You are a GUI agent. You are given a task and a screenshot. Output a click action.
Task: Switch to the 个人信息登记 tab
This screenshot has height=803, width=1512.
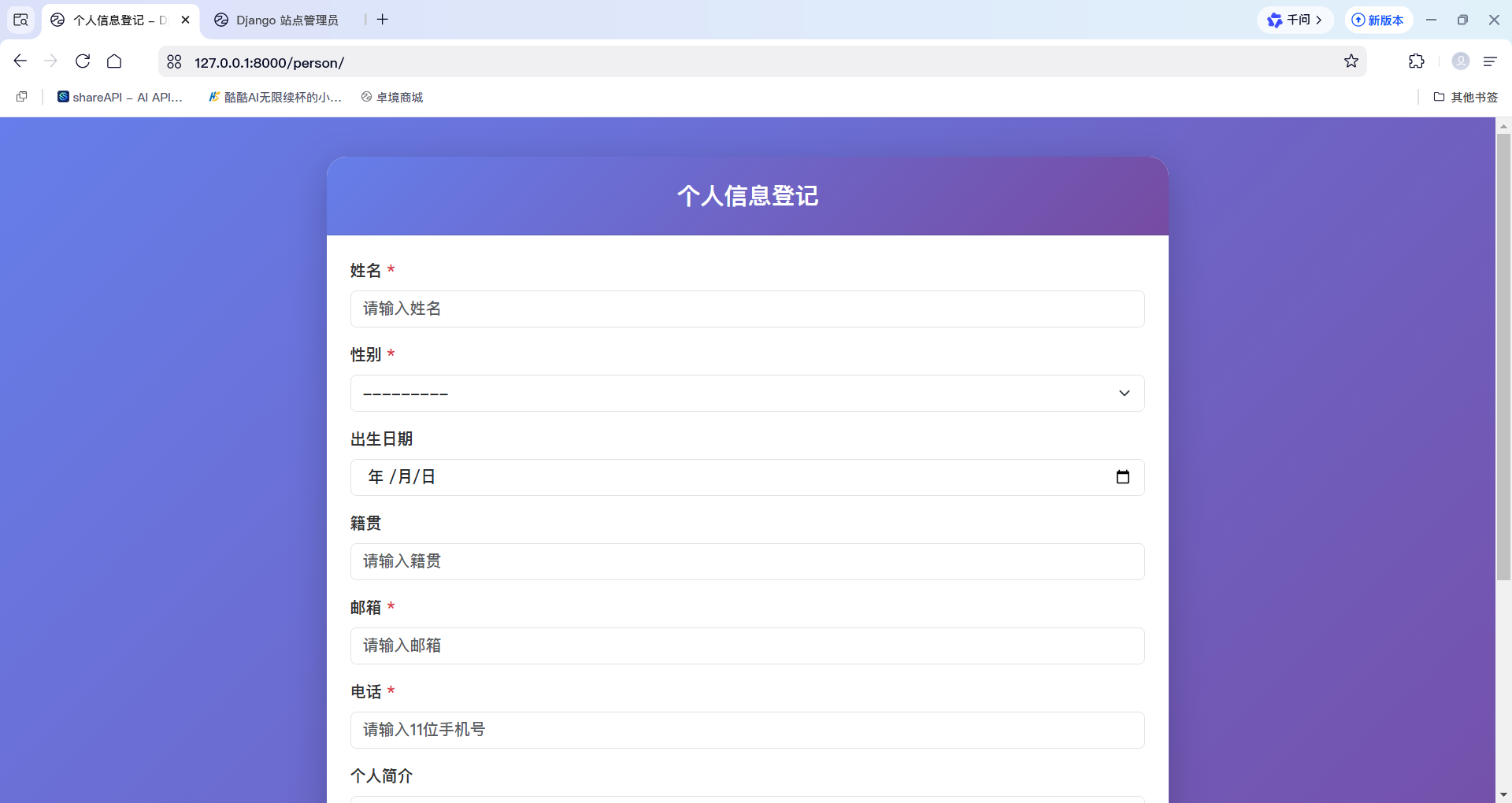[120, 20]
